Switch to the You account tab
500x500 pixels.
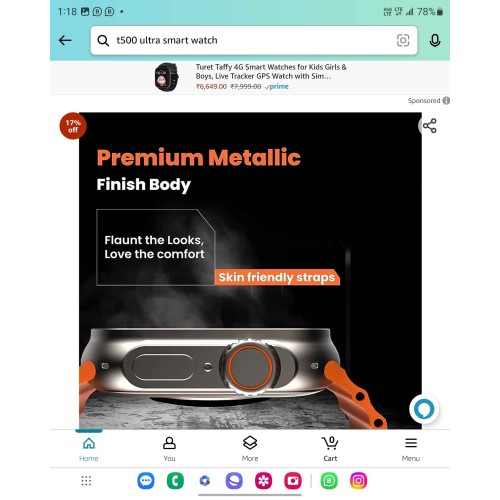coord(169,449)
